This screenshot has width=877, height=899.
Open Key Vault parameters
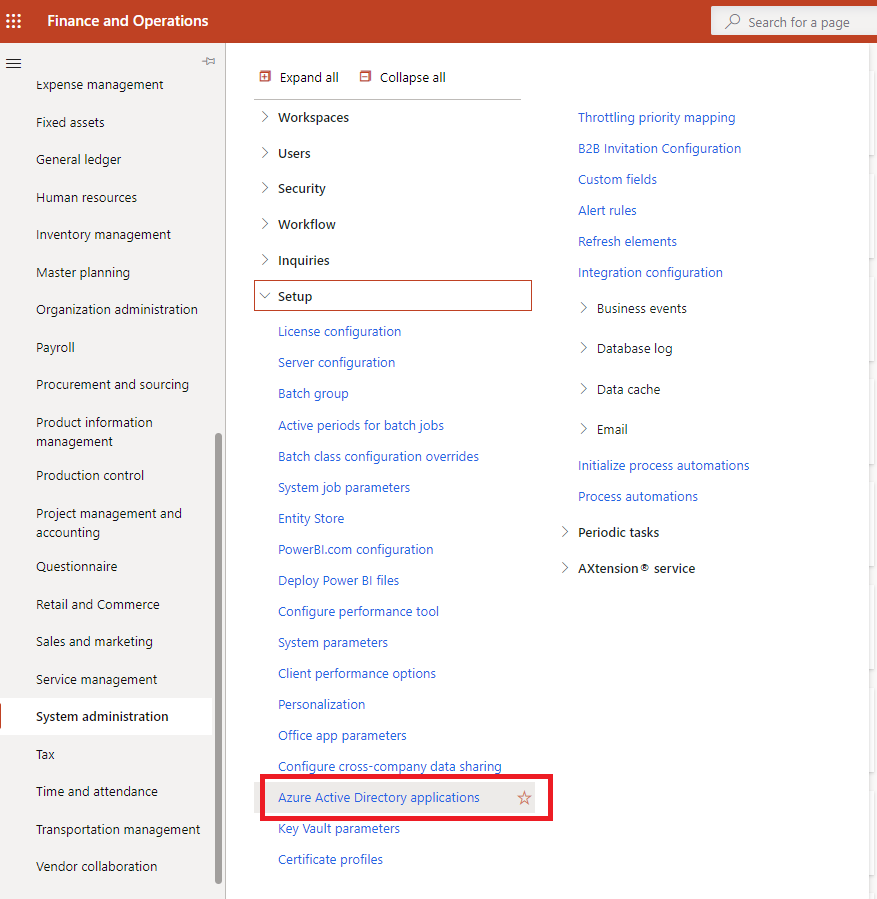339,828
